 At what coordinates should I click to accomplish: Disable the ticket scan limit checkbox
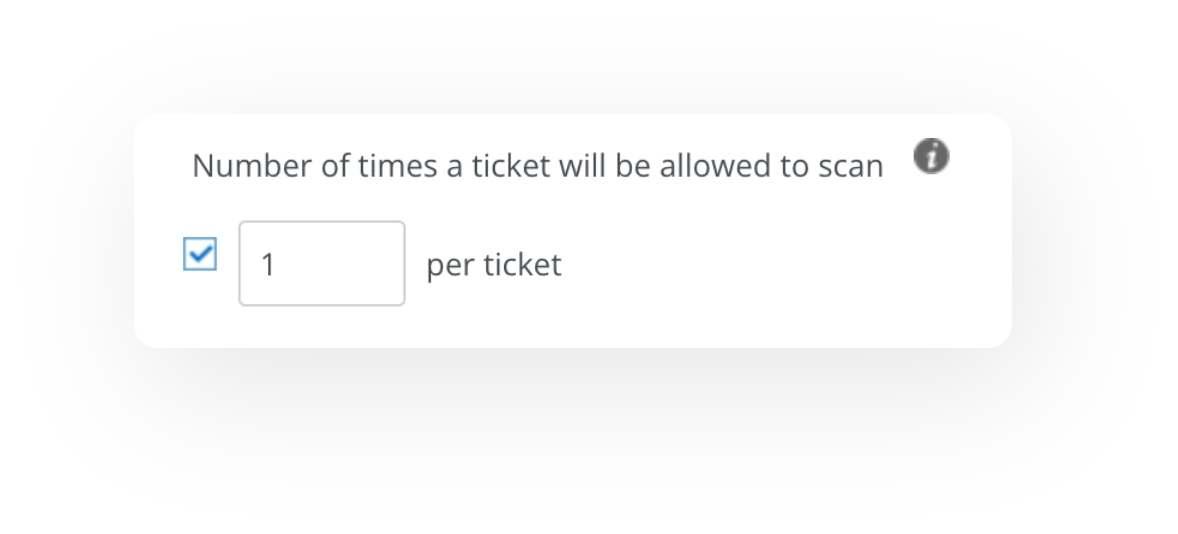pyautogui.click(x=200, y=254)
